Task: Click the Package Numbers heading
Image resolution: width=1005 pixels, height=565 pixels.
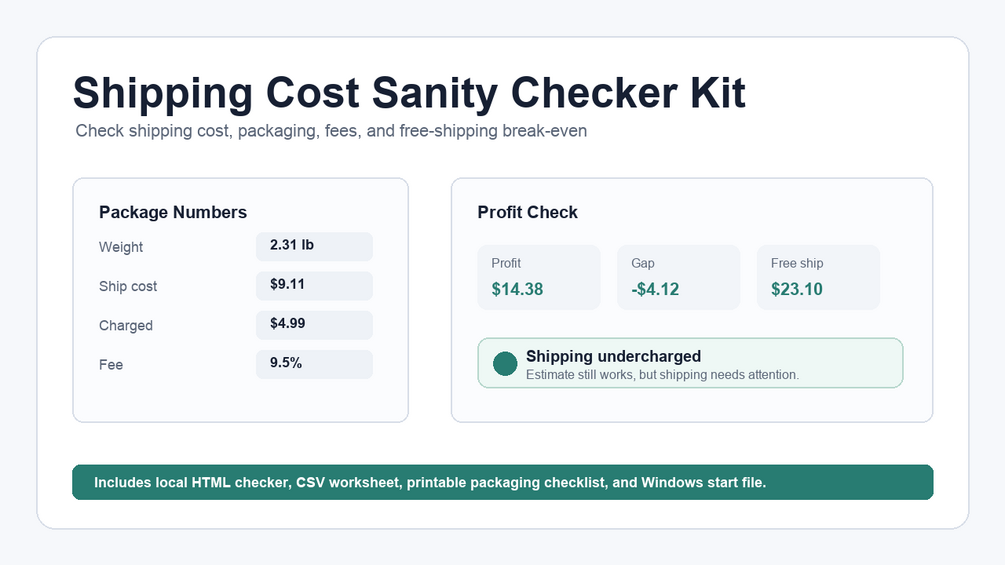Action: (173, 212)
